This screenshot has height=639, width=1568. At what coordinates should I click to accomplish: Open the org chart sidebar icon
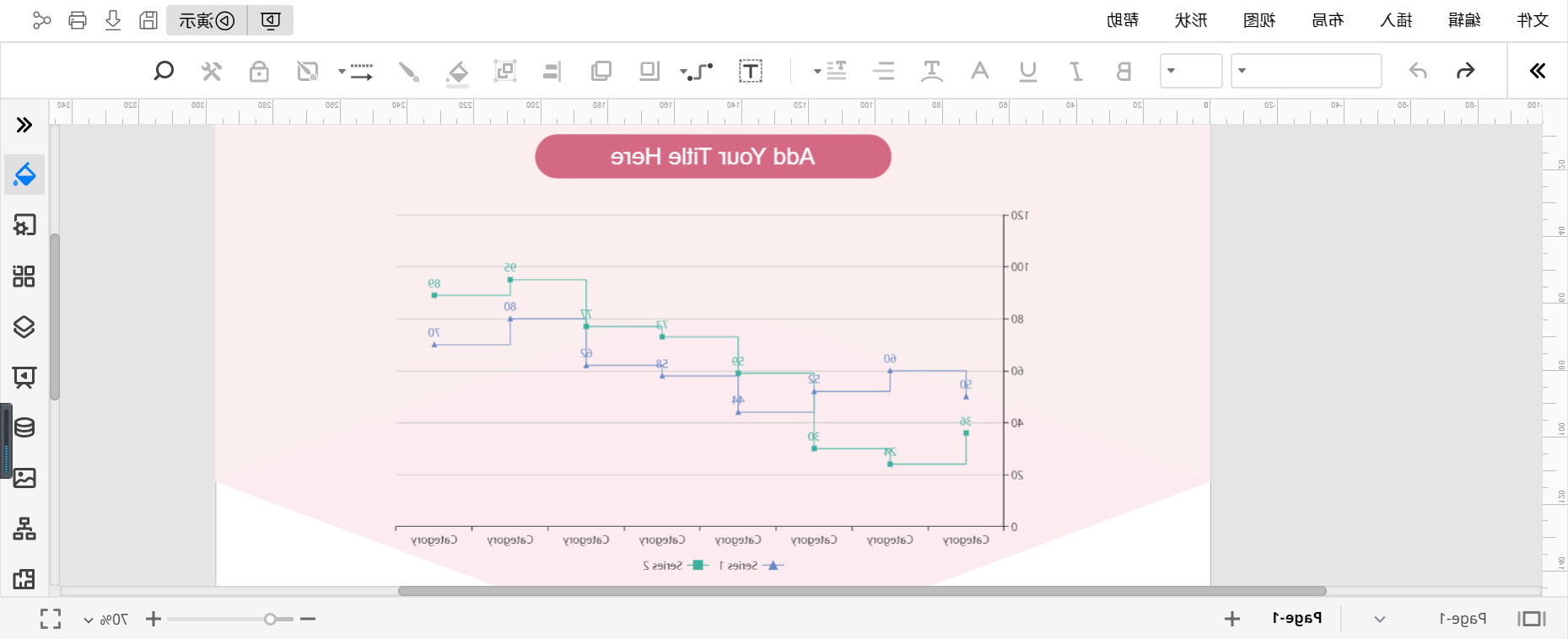(24, 529)
